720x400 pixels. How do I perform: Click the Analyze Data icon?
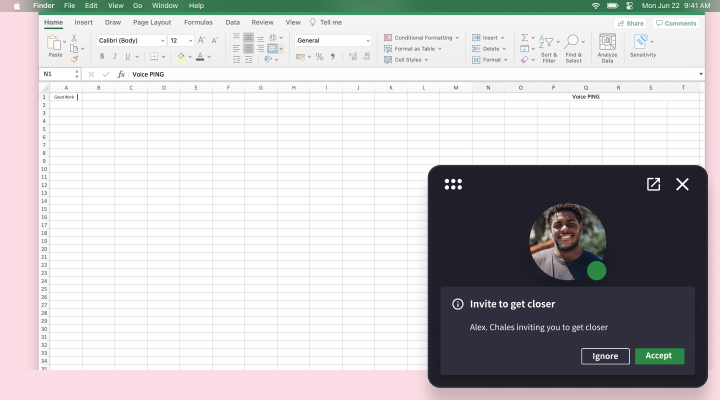[x=607, y=42]
